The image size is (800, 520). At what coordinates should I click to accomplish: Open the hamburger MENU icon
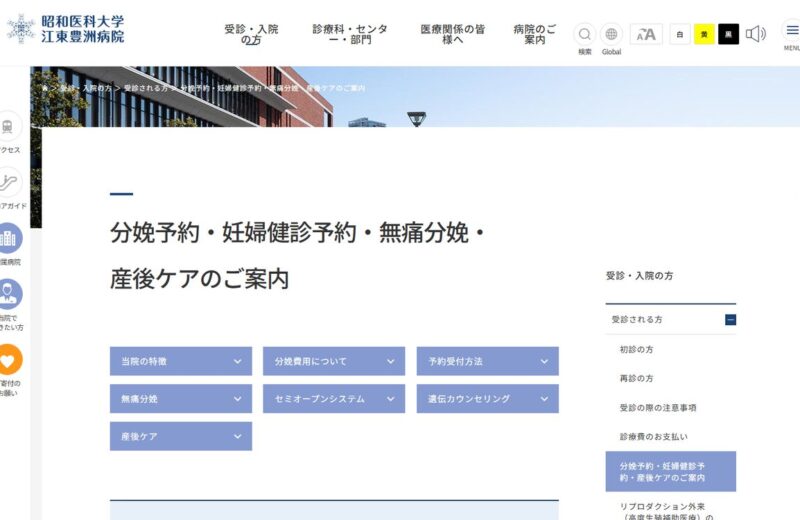tap(791, 31)
